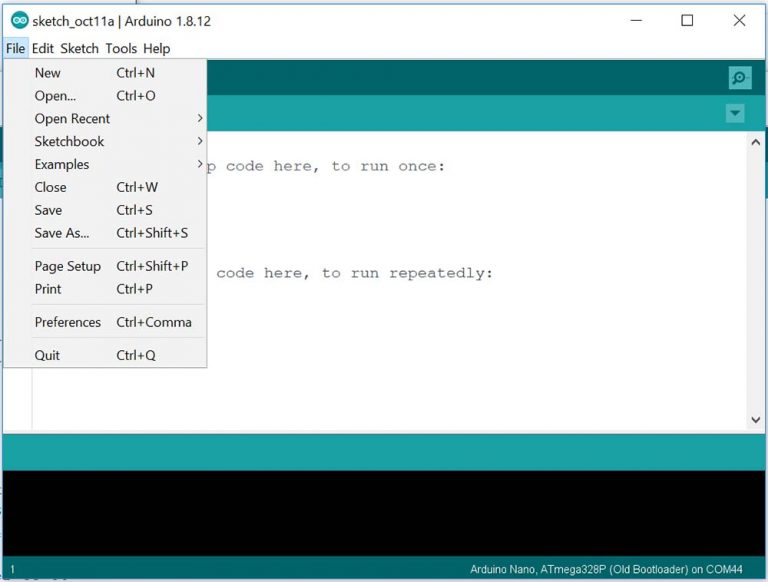Expand the Open Recent submenu
Image resolution: width=768 pixels, height=582 pixels.
coord(105,119)
